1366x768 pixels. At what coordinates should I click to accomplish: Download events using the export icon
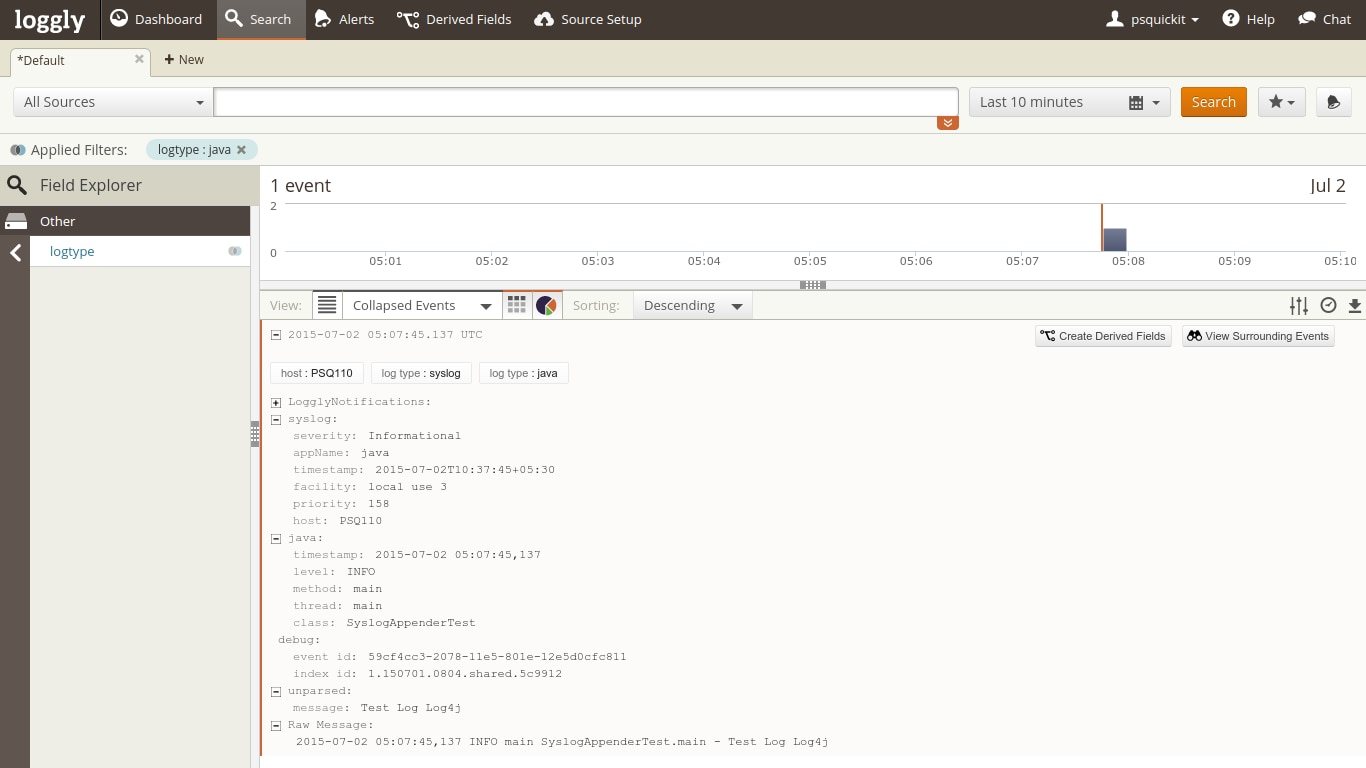(1354, 306)
